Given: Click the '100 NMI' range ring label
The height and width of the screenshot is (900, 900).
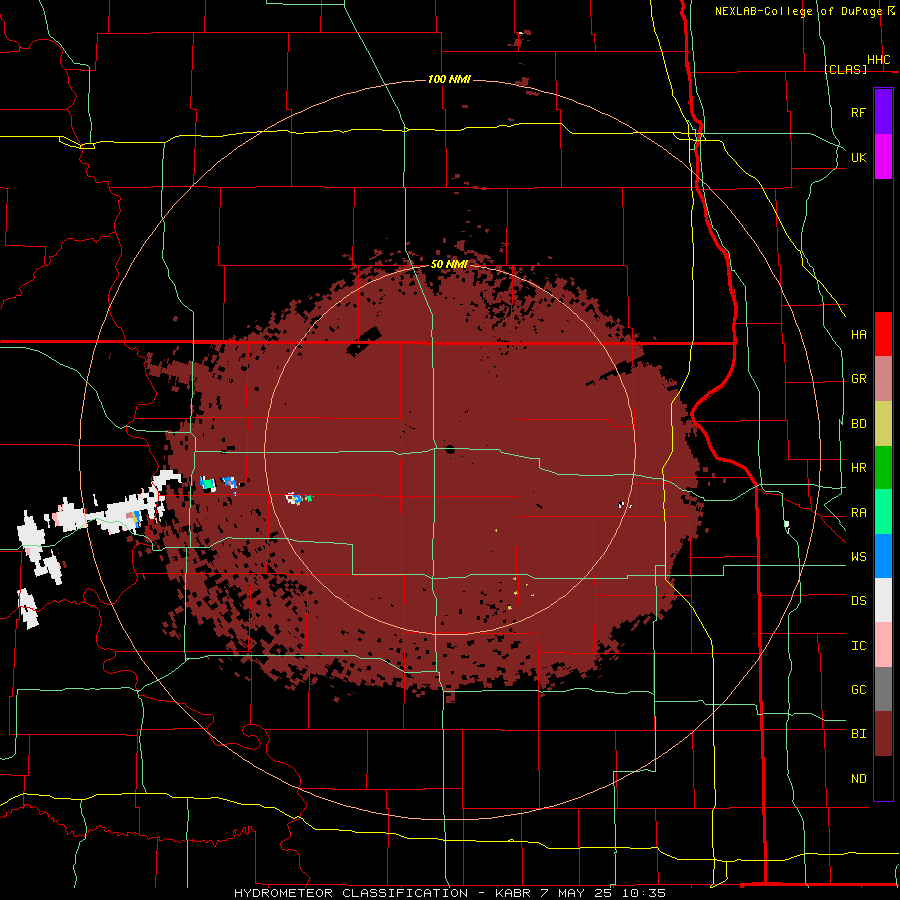Looking at the screenshot, I should (449, 79).
